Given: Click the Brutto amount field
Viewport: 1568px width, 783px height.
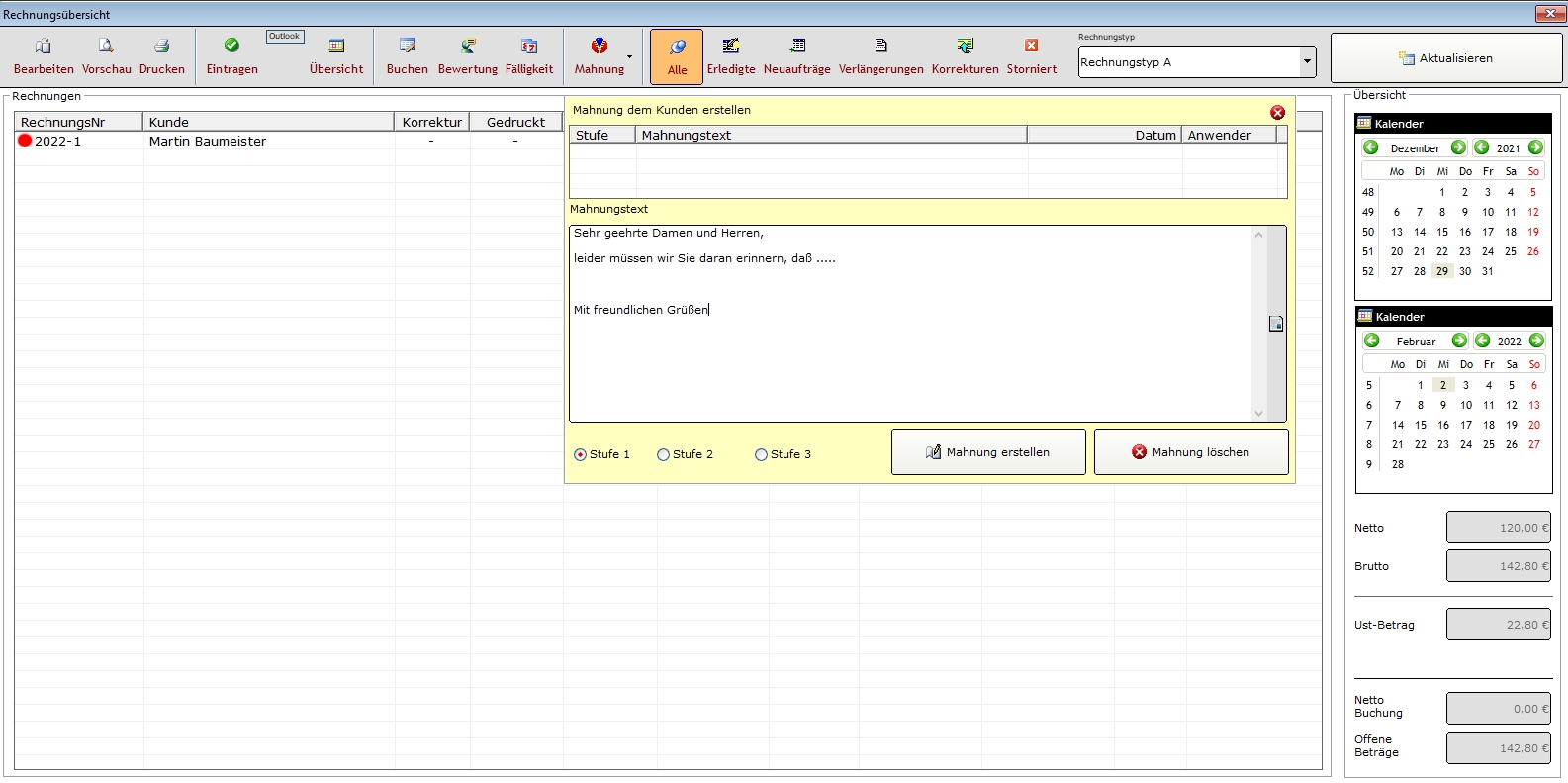Looking at the screenshot, I should [x=1499, y=566].
